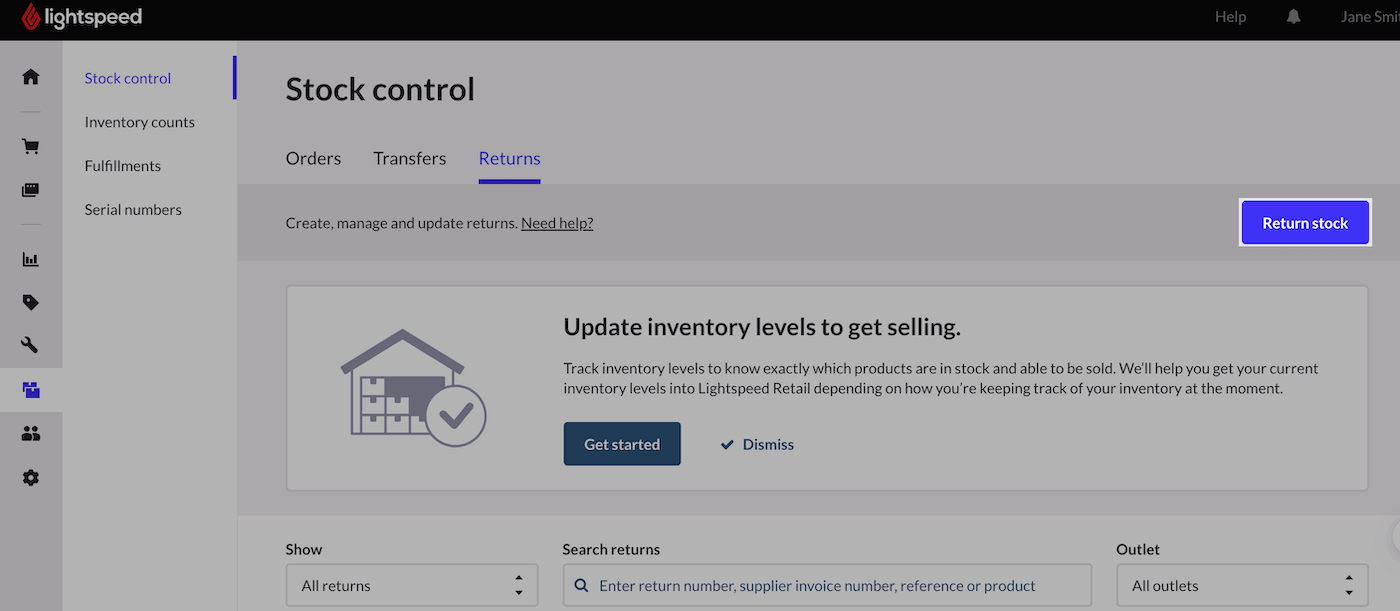Follow the Need help? link
The image size is (1400, 611).
[557, 223]
